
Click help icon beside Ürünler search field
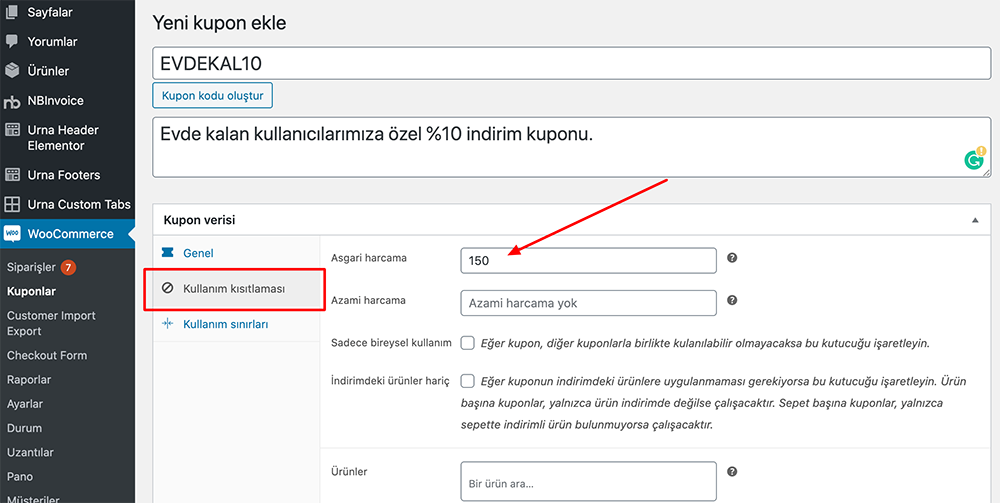pos(732,471)
